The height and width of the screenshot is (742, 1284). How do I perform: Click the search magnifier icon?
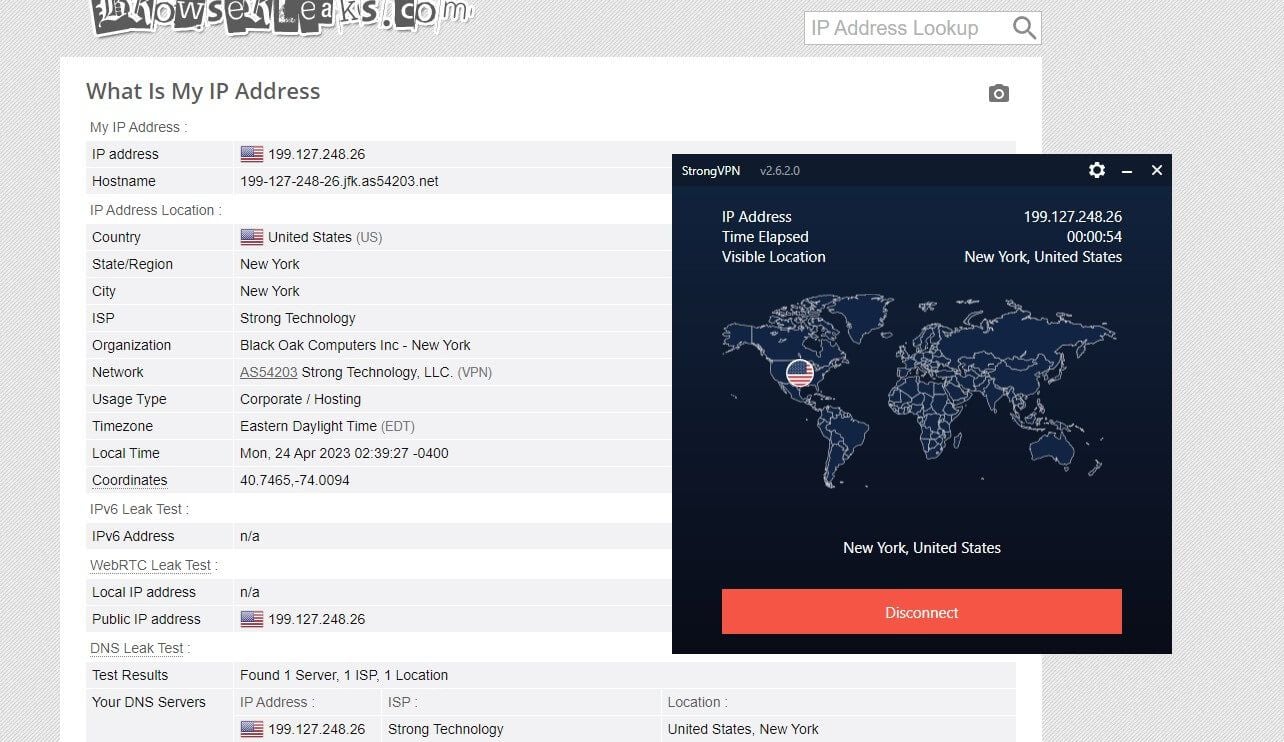(x=1024, y=28)
